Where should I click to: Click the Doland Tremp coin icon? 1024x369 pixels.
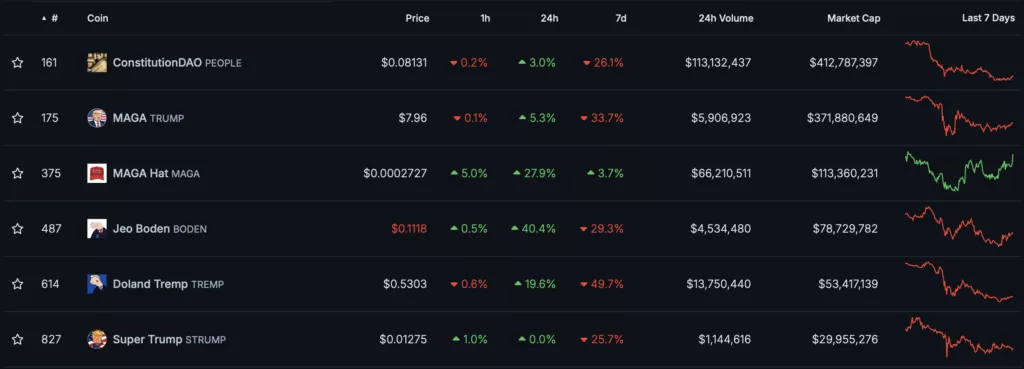click(x=97, y=284)
